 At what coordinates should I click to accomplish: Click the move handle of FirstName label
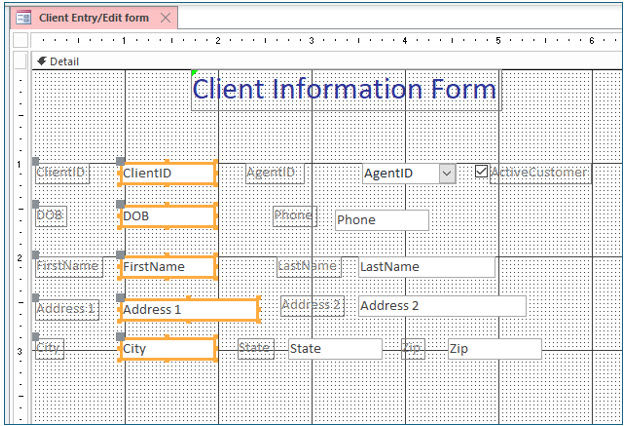click(x=36, y=255)
